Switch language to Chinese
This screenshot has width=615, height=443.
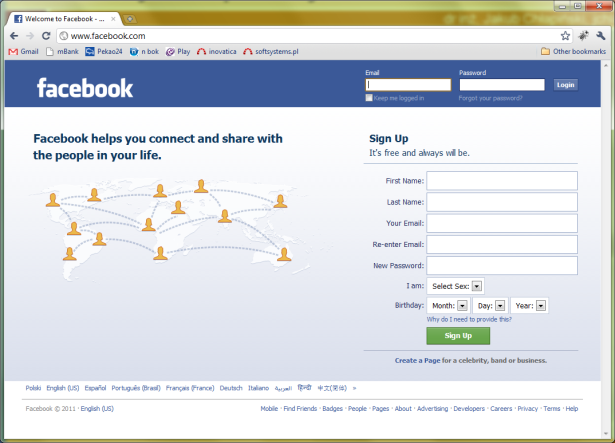click(332, 388)
